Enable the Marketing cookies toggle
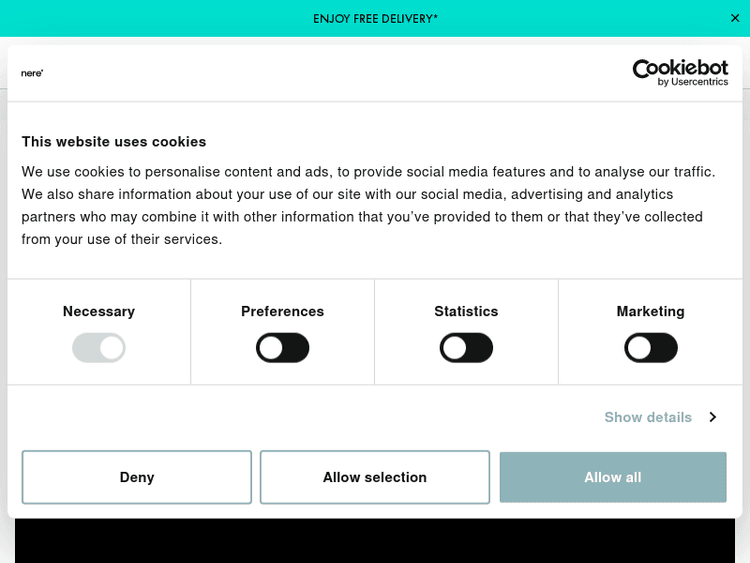The image size is (750, 563). click(651, 348)
